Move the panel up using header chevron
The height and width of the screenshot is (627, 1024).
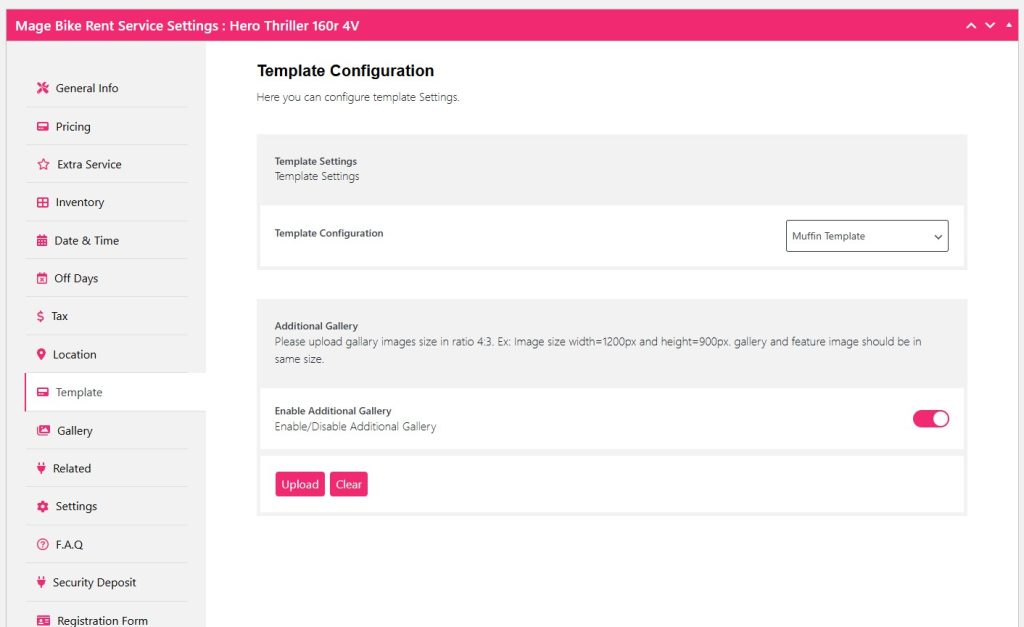point(970,25)
